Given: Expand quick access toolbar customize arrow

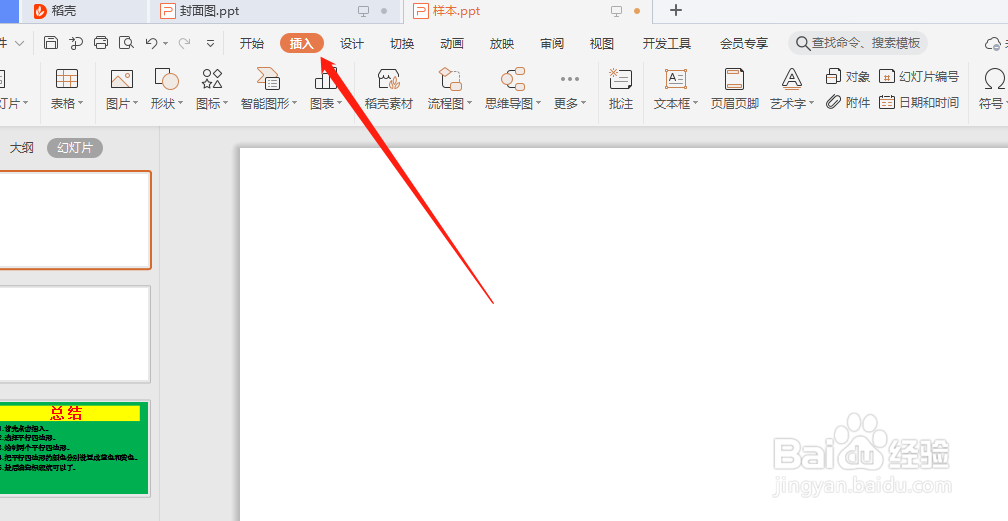Looking at the screenshot, I should 210,44.
